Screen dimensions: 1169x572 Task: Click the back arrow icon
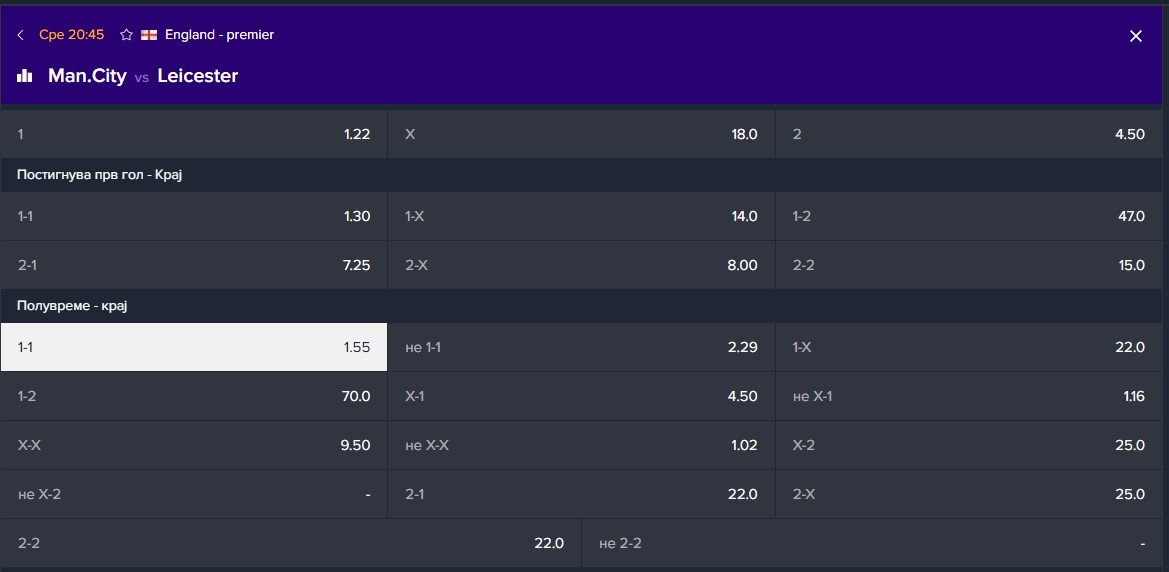pos(21,35)
